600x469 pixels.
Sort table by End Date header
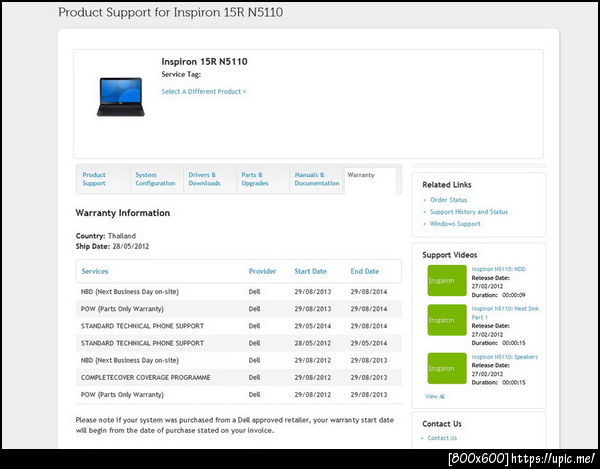pyautogui.click(x=365, y=271)
